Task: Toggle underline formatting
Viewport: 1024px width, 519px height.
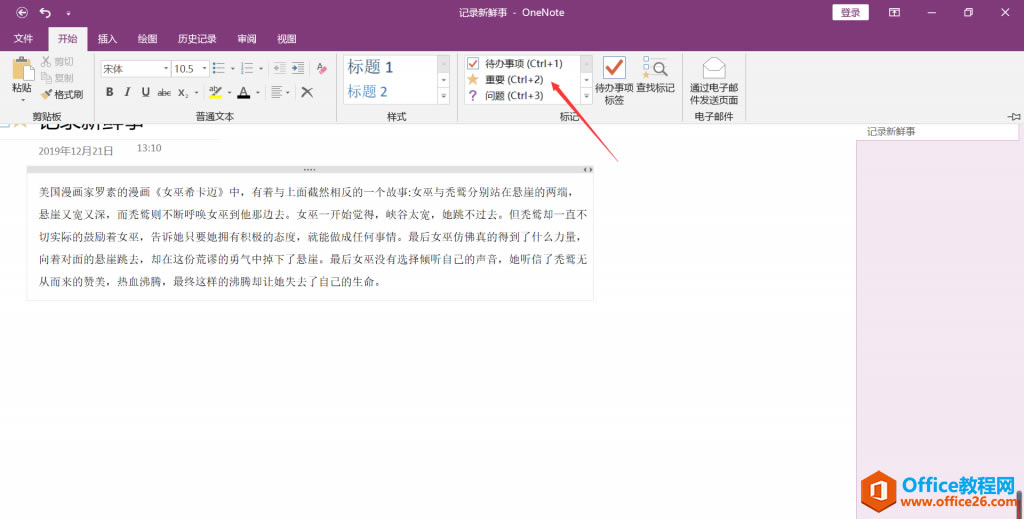Action: click(146, 92)
